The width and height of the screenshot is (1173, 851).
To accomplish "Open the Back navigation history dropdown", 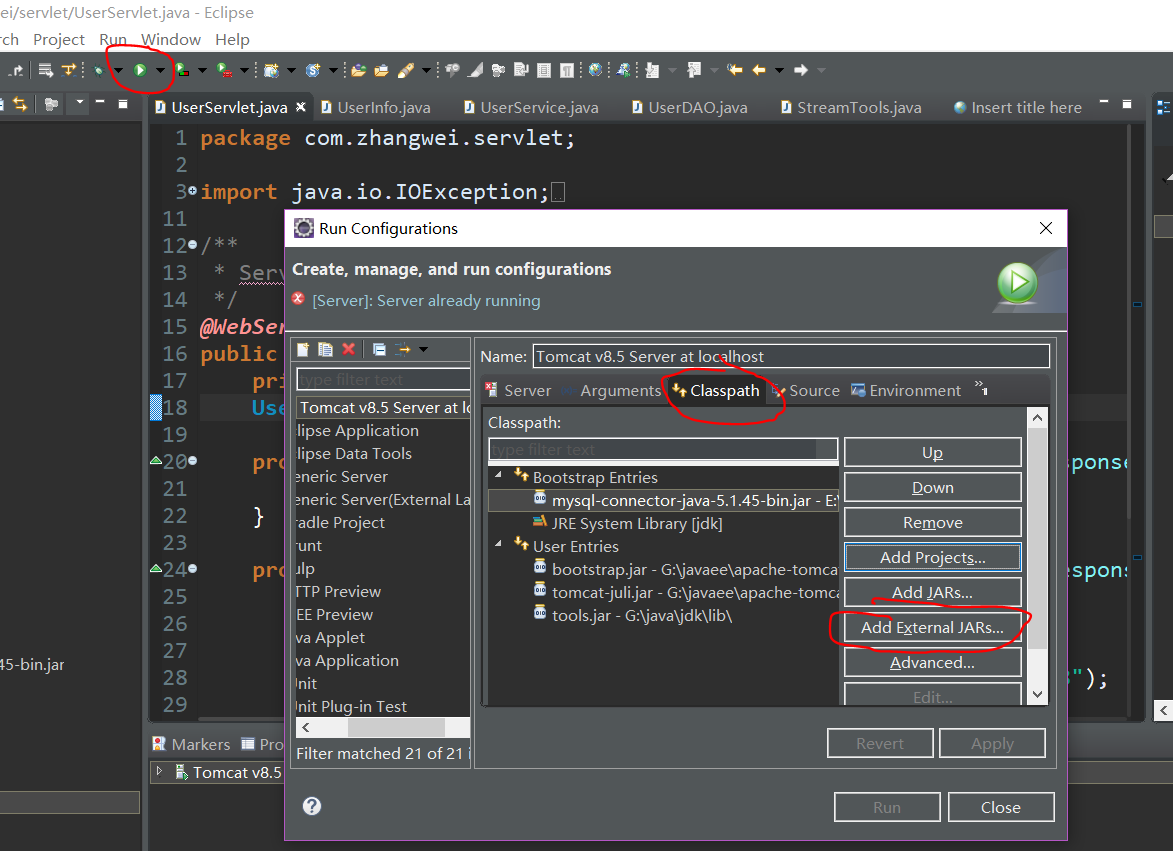I will pyautogui.click(x=780, y=70).
